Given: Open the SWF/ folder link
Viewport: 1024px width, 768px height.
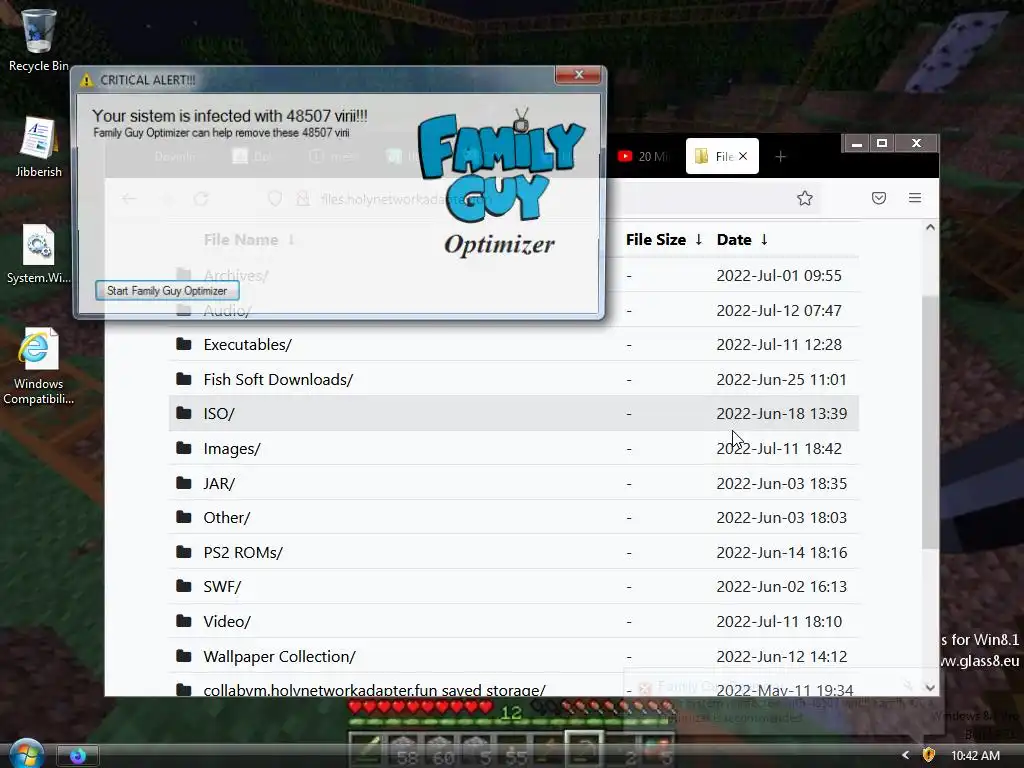Looking at the screenshot, I should 222,586.
